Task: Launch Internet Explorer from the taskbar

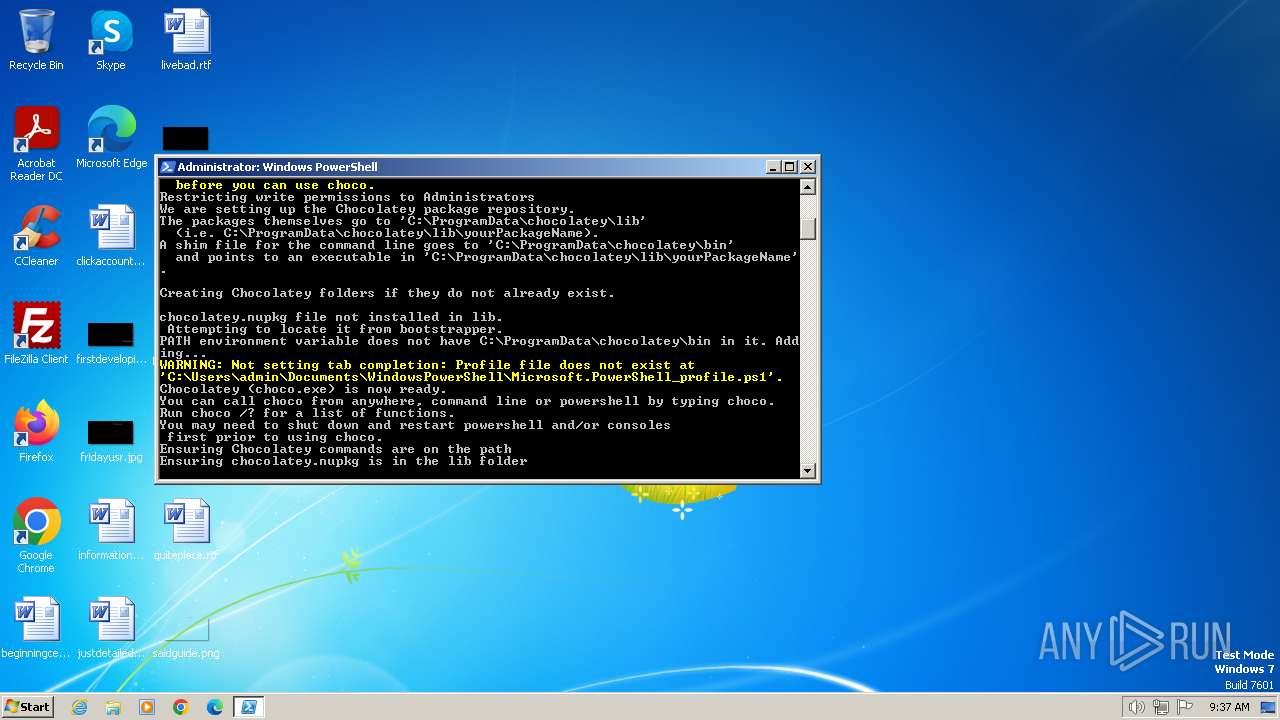Action: 79,707
